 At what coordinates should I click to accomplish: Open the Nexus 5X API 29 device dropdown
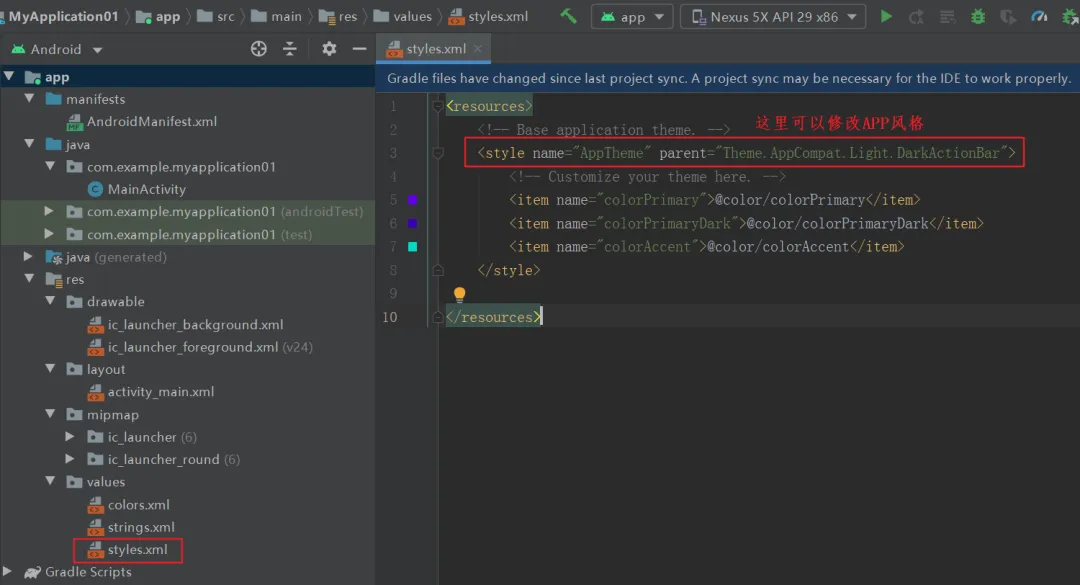tap(773, 17)
